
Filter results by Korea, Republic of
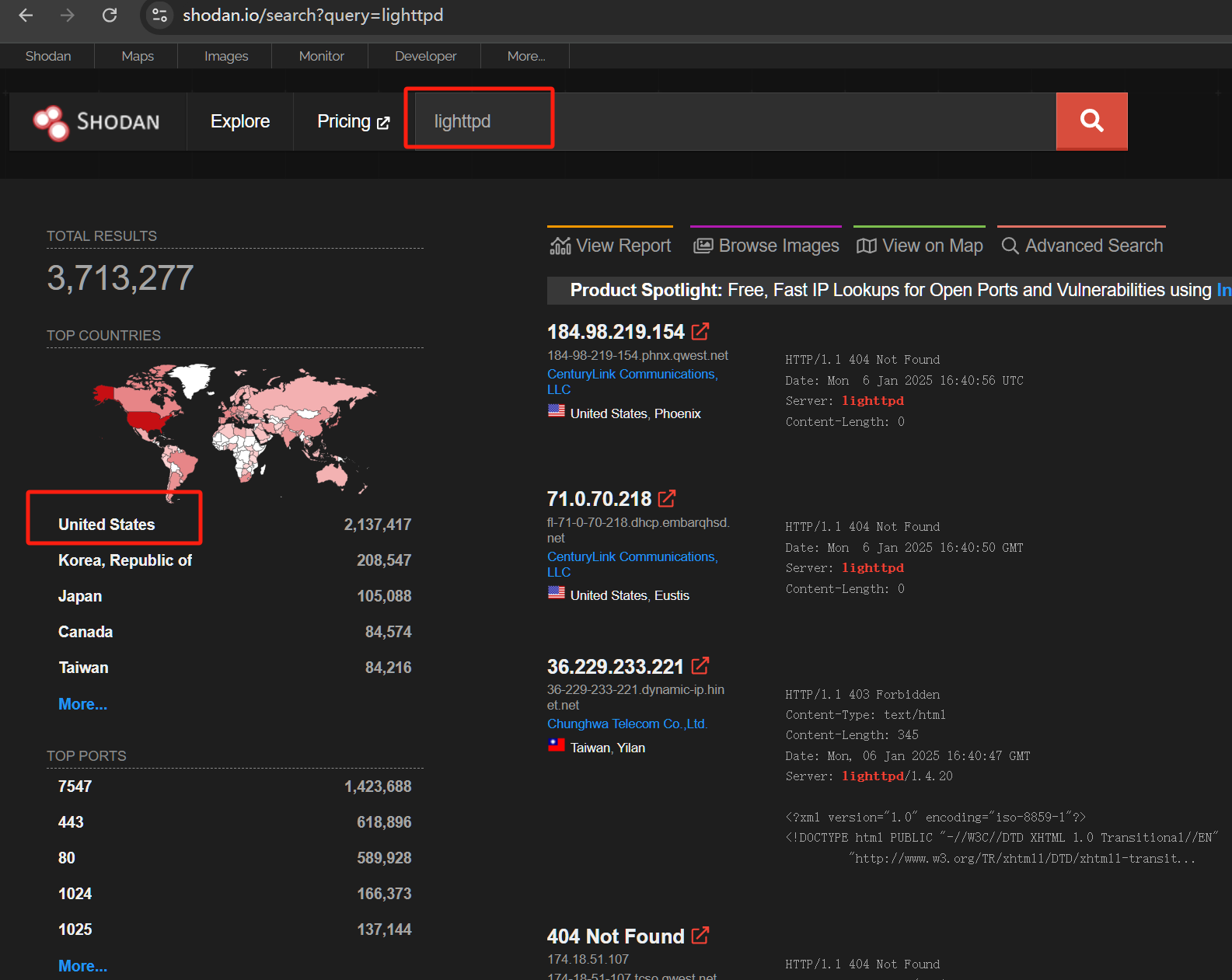125,560
